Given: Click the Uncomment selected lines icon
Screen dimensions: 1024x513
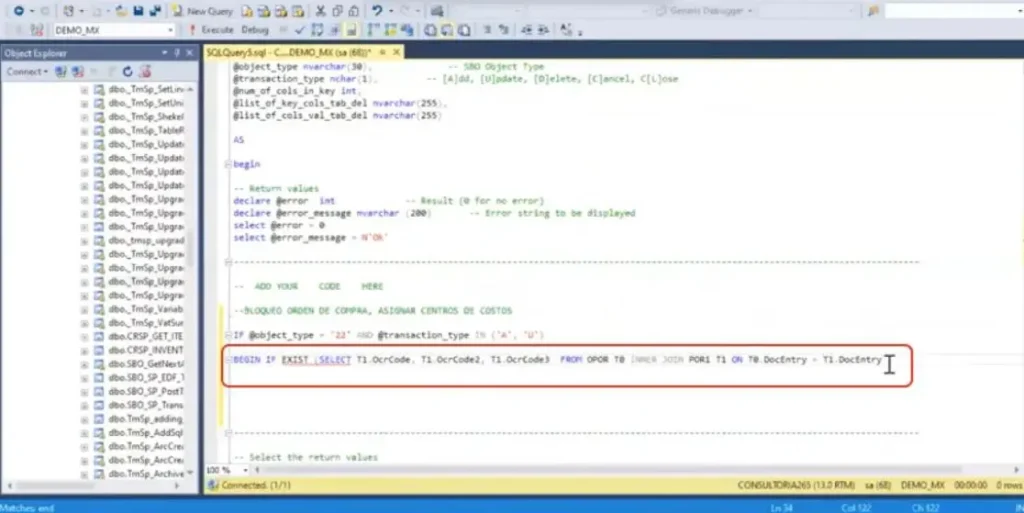Looking at the screenshot, I should (x=504, y=30).
